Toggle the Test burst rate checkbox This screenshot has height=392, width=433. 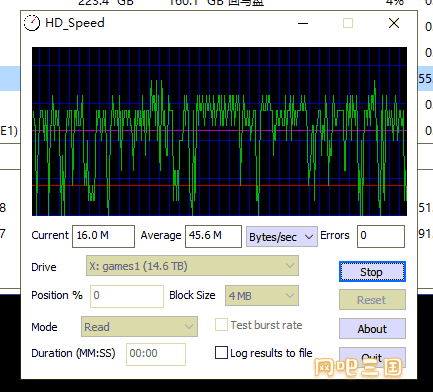pos(221,325)
